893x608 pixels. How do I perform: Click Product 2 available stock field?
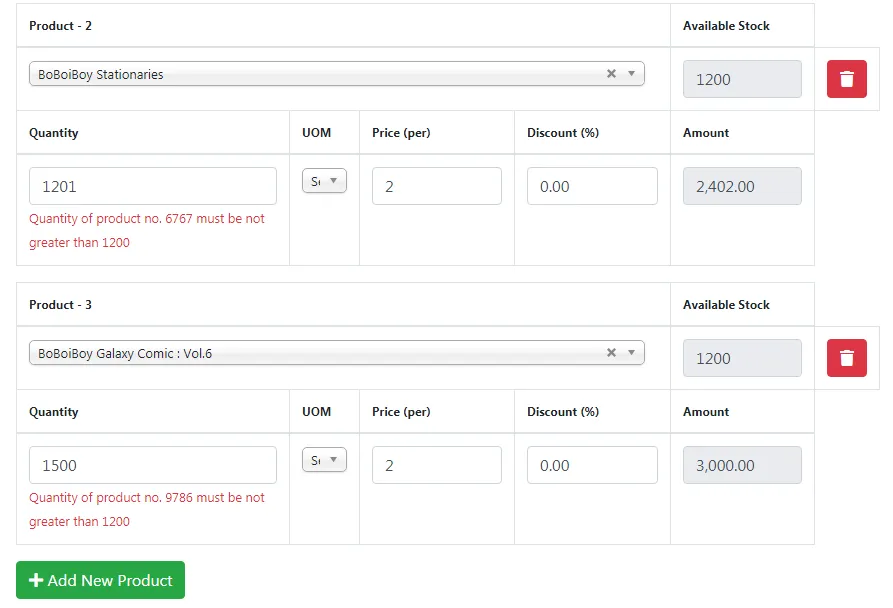point(742,79)
